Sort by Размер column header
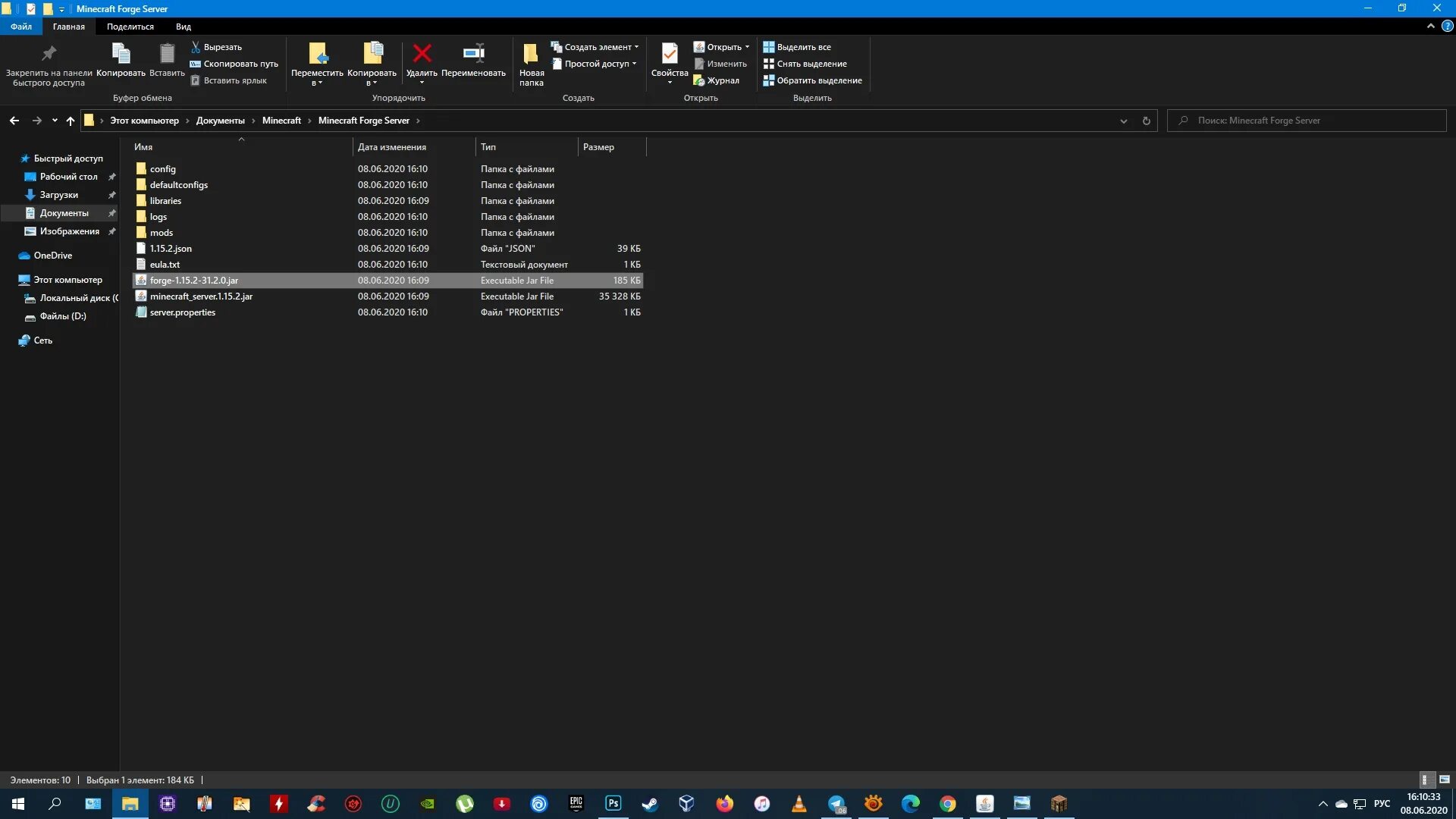This screenshot has height=819, width=1456. click(611, 147)
